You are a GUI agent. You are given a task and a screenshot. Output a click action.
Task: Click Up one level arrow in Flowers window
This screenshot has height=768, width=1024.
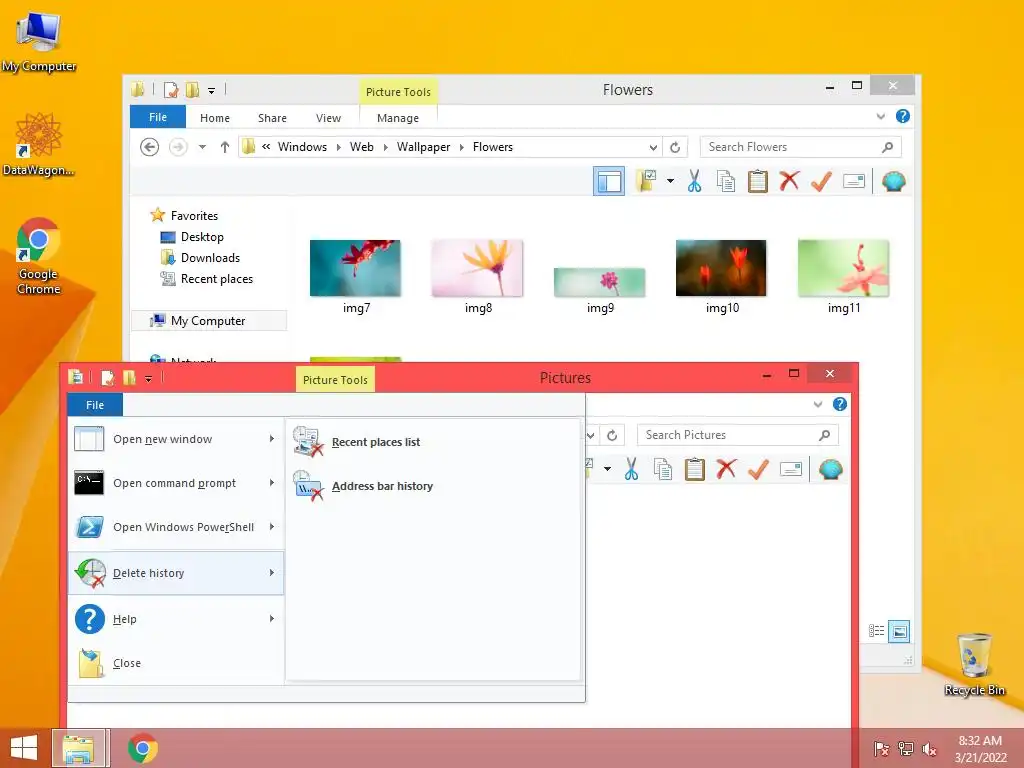tap(225, 147)
